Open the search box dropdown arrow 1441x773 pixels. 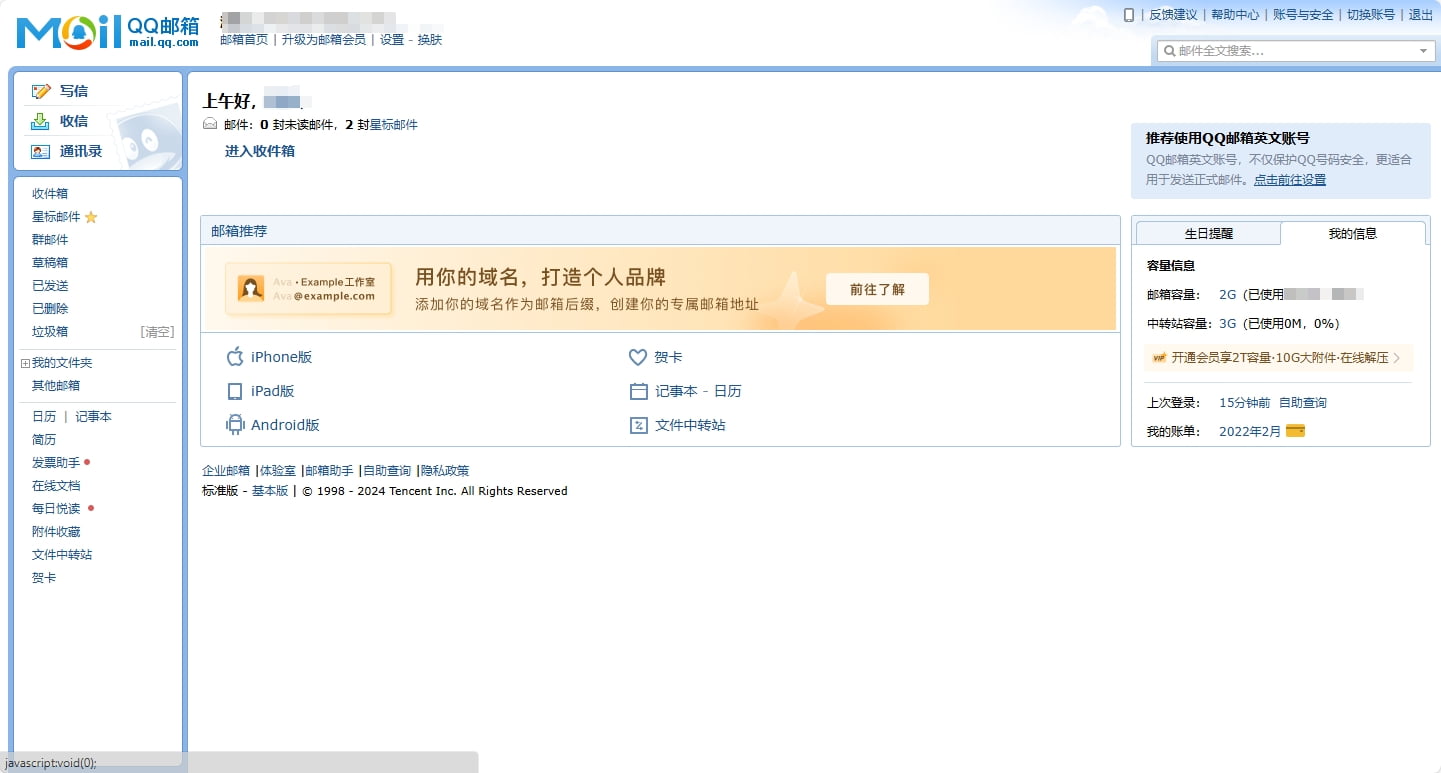point(1423,51)
